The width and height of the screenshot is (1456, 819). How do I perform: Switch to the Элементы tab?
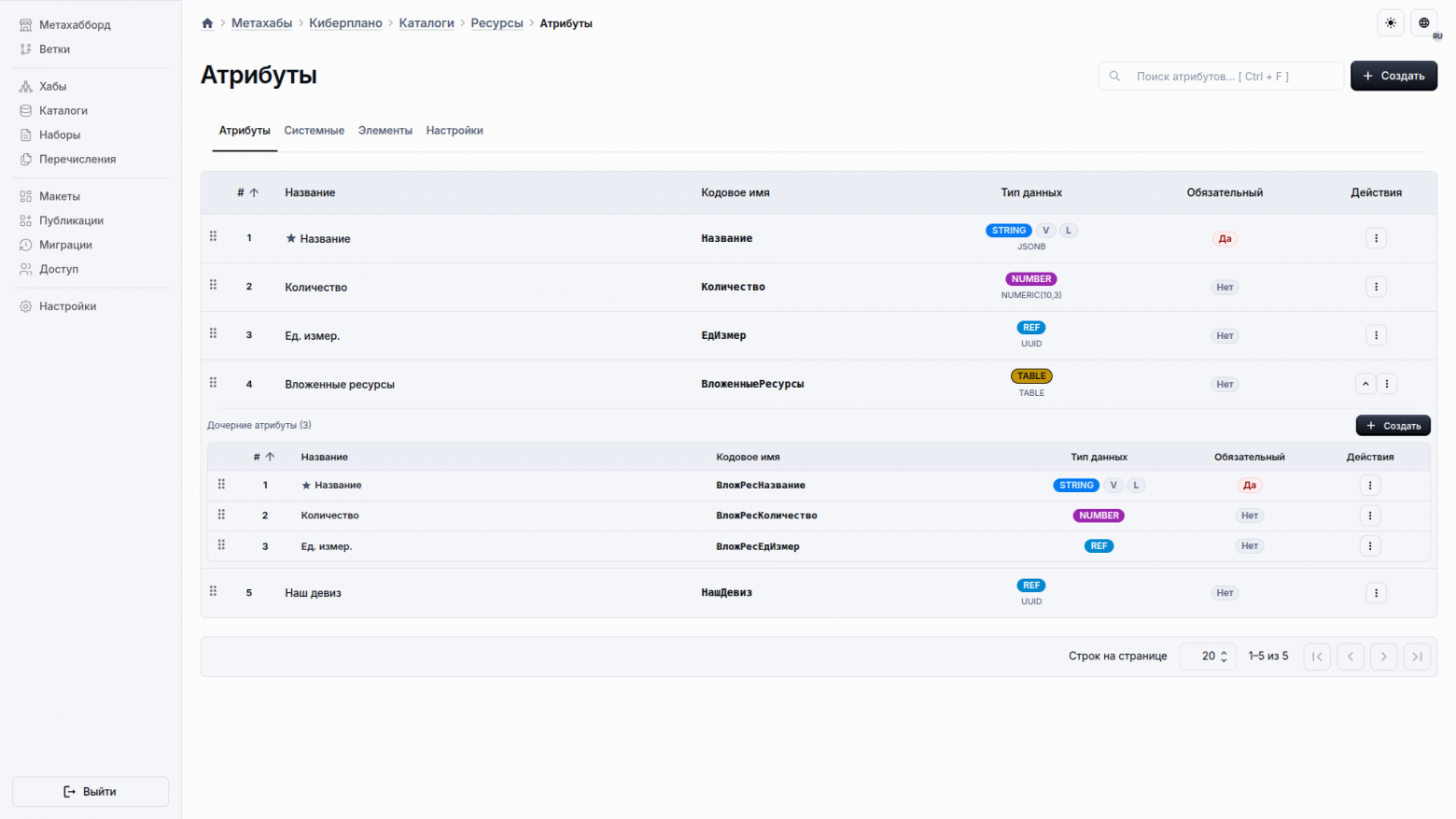tap(385, 131)
